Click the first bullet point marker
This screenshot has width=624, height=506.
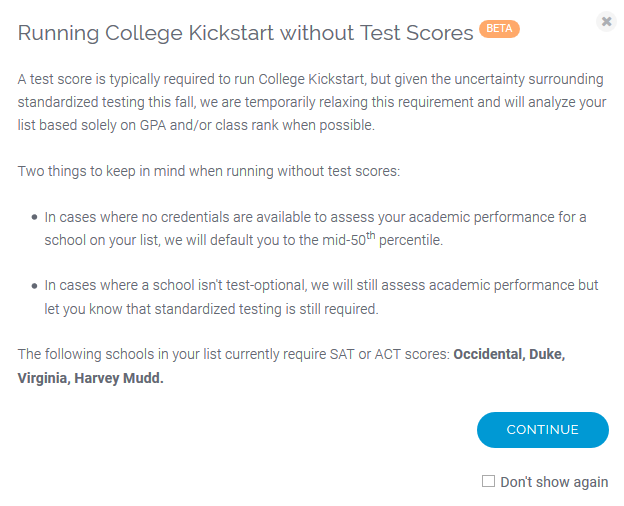[x=35, y=217]
